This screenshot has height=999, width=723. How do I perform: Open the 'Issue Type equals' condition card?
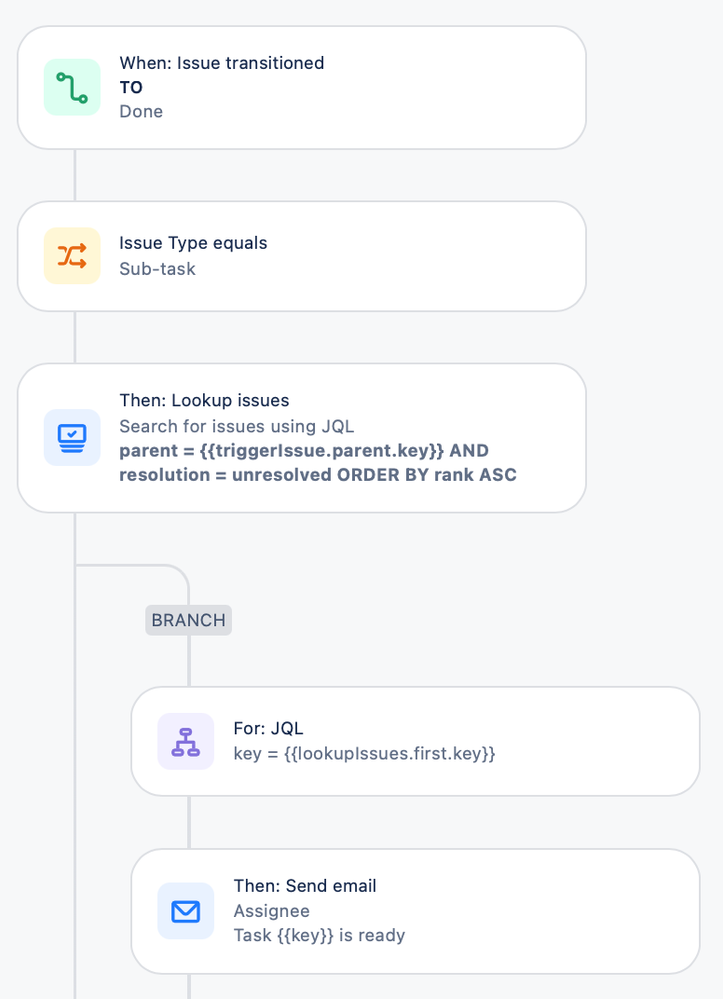coord(302,256)
